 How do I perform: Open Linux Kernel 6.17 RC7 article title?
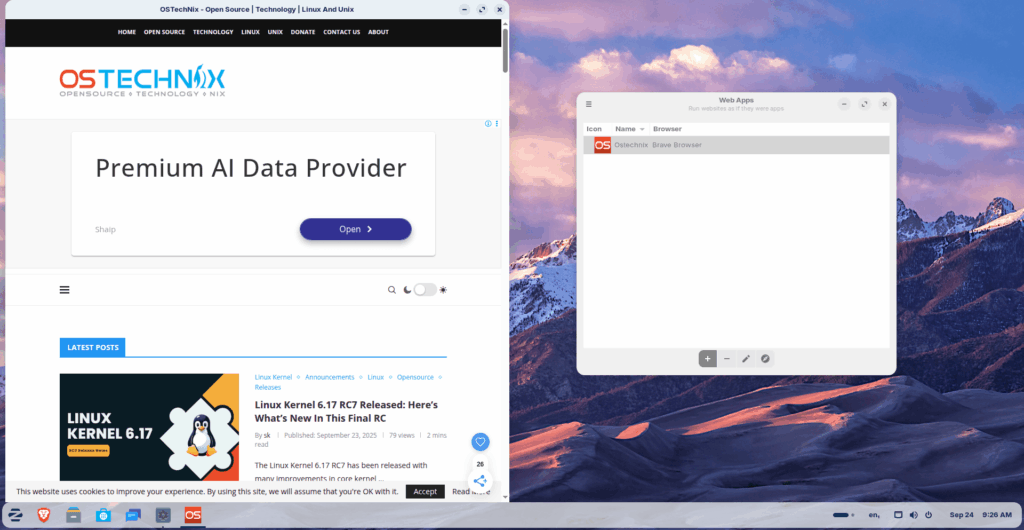346,411
